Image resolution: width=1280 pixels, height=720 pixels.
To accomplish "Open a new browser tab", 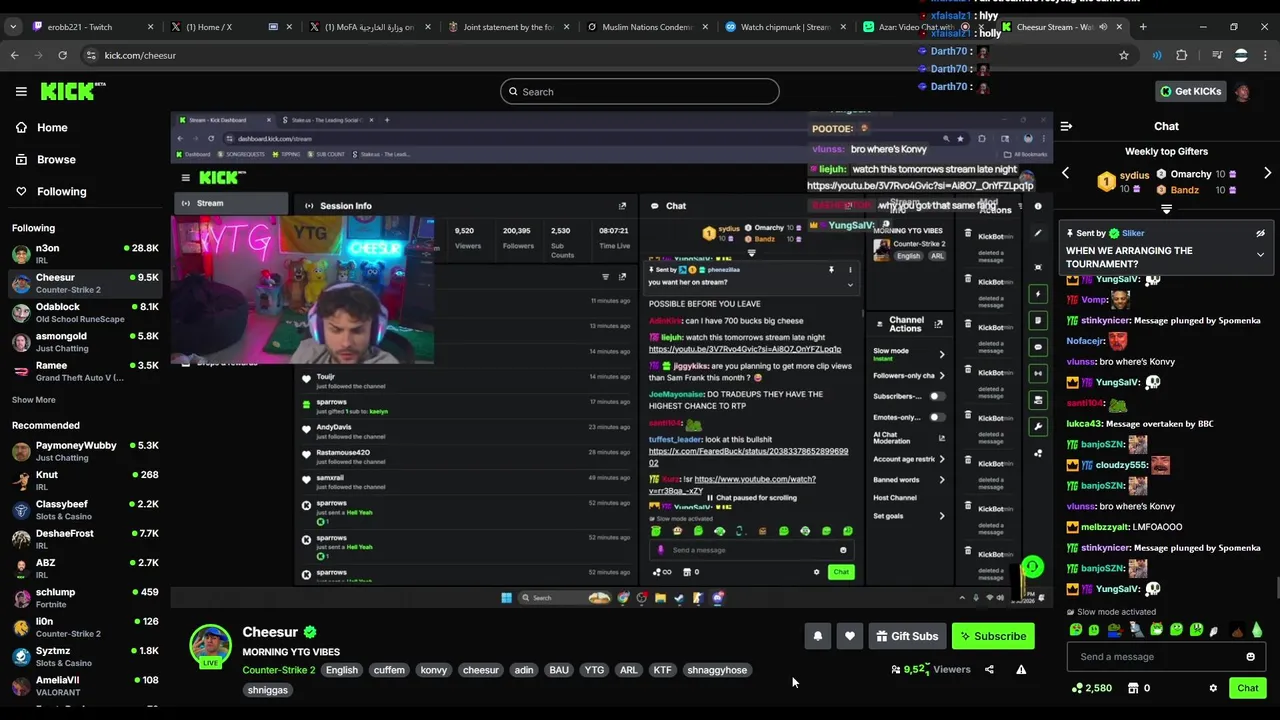I will [1143, 27].
